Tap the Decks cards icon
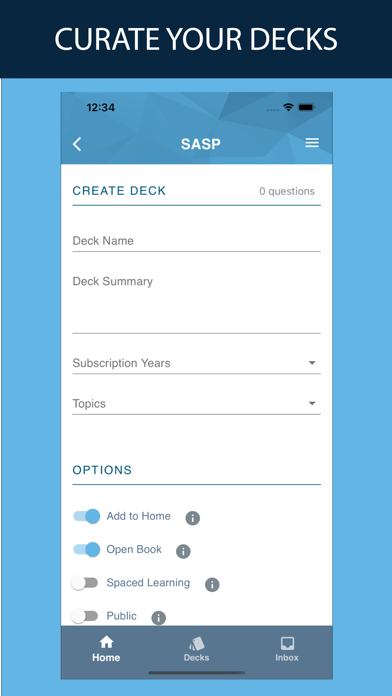 [196, 644]
